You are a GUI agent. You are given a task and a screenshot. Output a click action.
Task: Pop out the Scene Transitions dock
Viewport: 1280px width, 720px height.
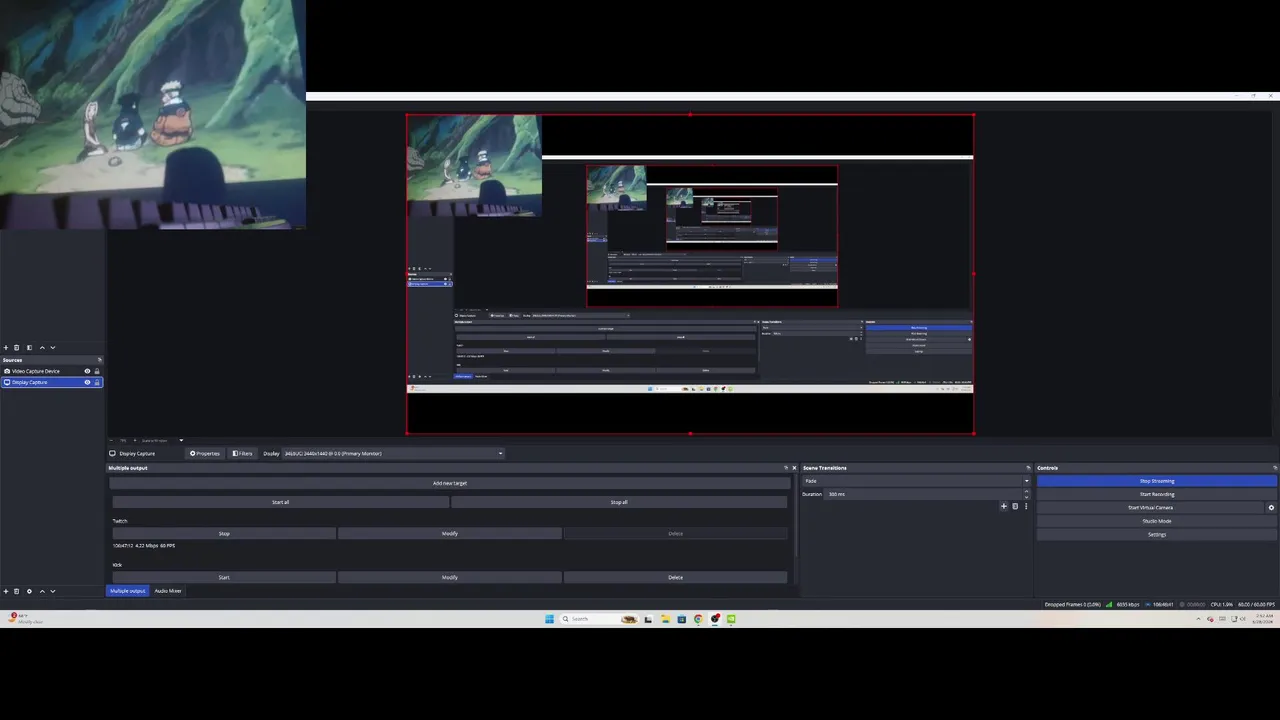coord(1028,468)
